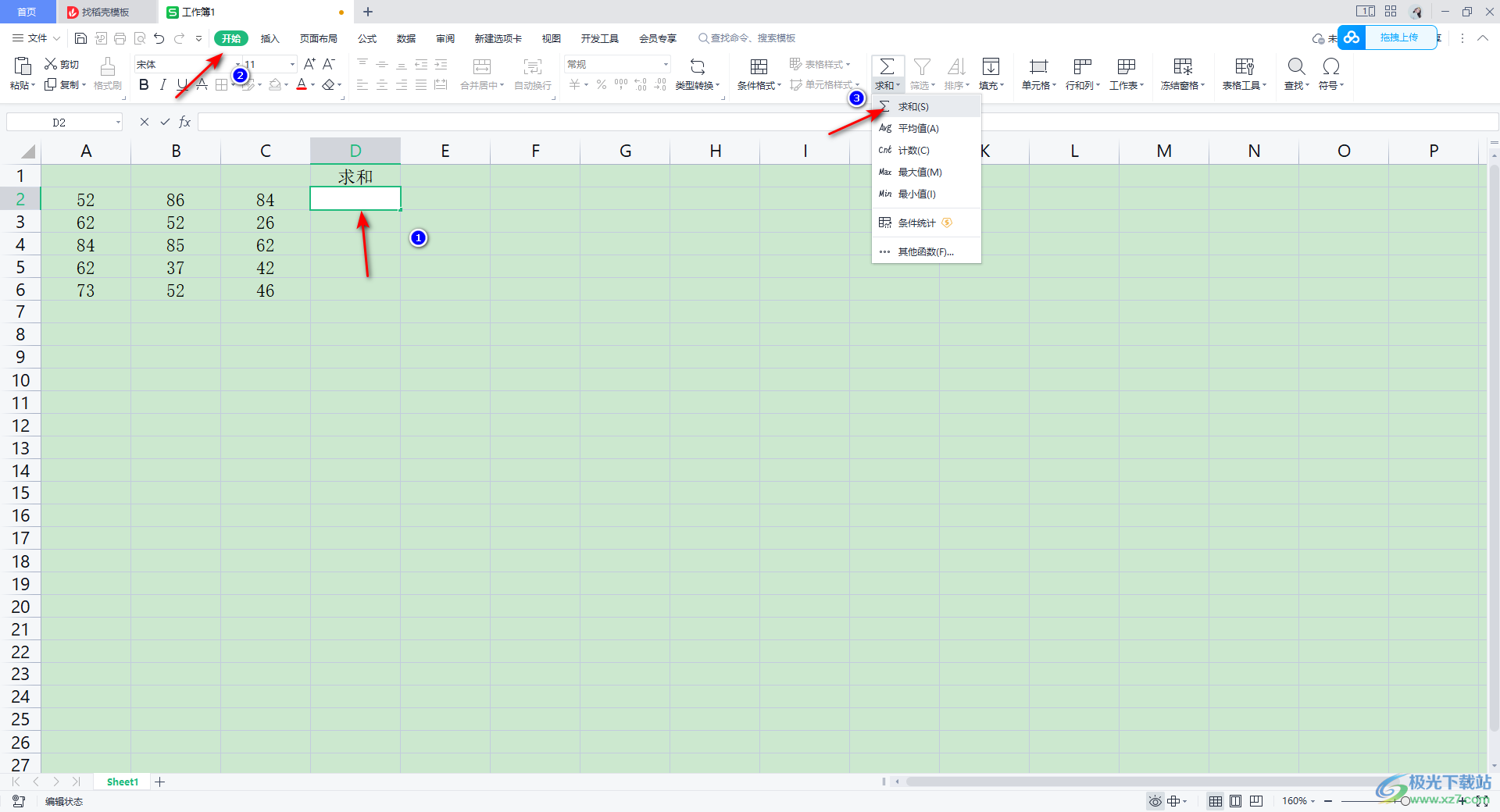The image size is (1500, 812).
Task: Open the font color dropdown arrow
Action: [312, 85]
